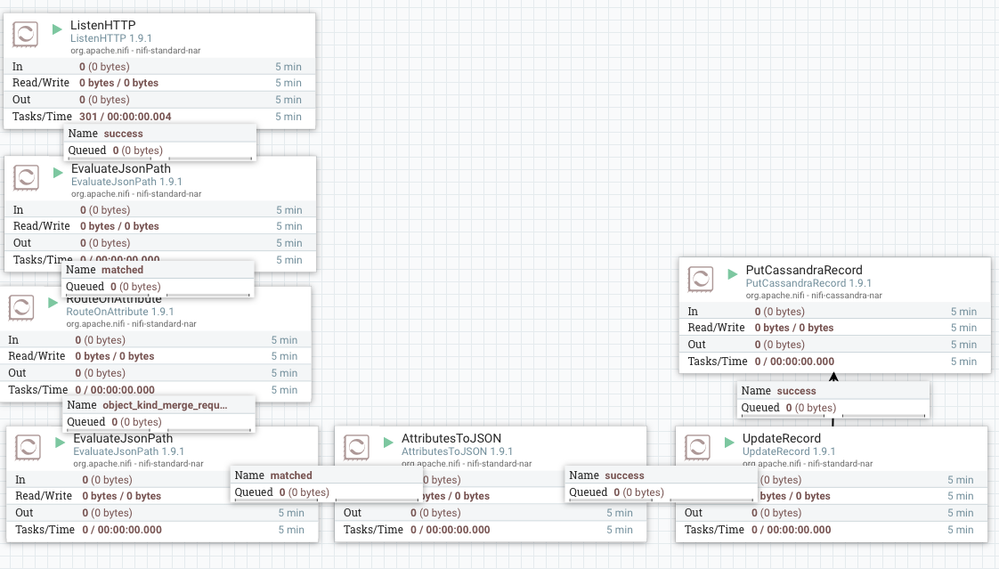Select matched connection before AttributesToJSON

point(326,484)
